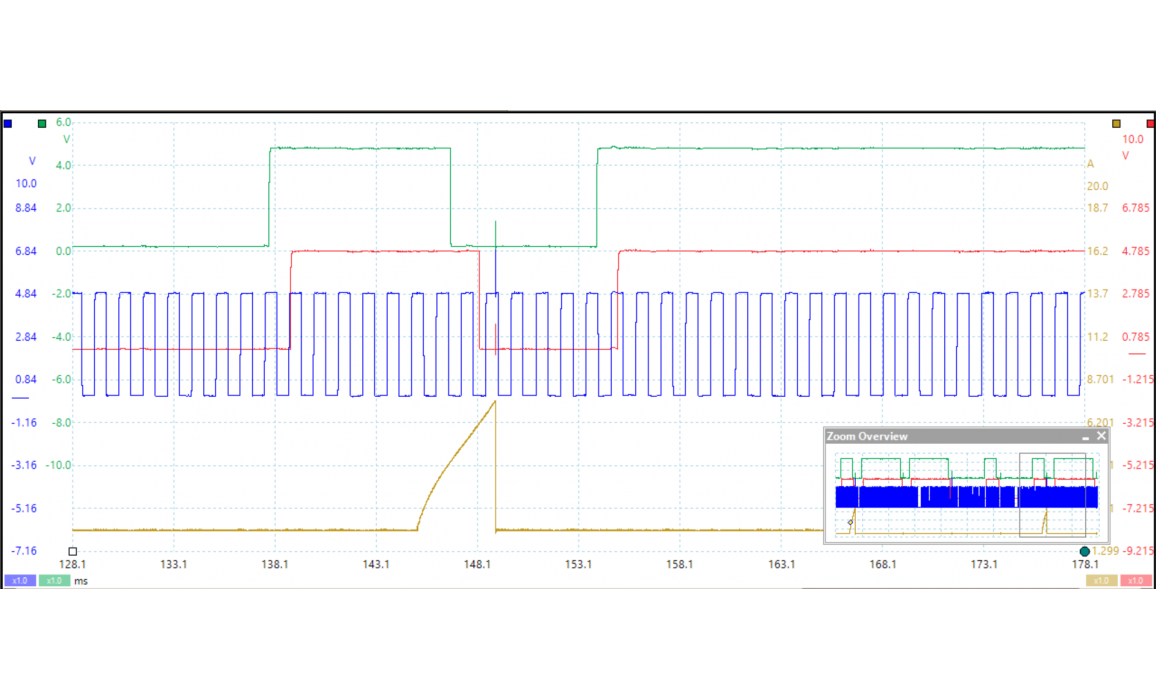Viewport: 1156px width, 700px height.
Task: Minimize the Zoom Overview panel
Action: 1086,437
